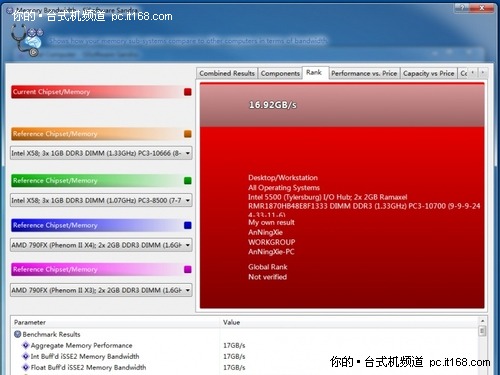Image resolution: width=500 pixels, height=375 pixels.
Task: Click the Aggregate Memory Performance diamond icon
Action: pyautogui.click(x=25, y=345)
